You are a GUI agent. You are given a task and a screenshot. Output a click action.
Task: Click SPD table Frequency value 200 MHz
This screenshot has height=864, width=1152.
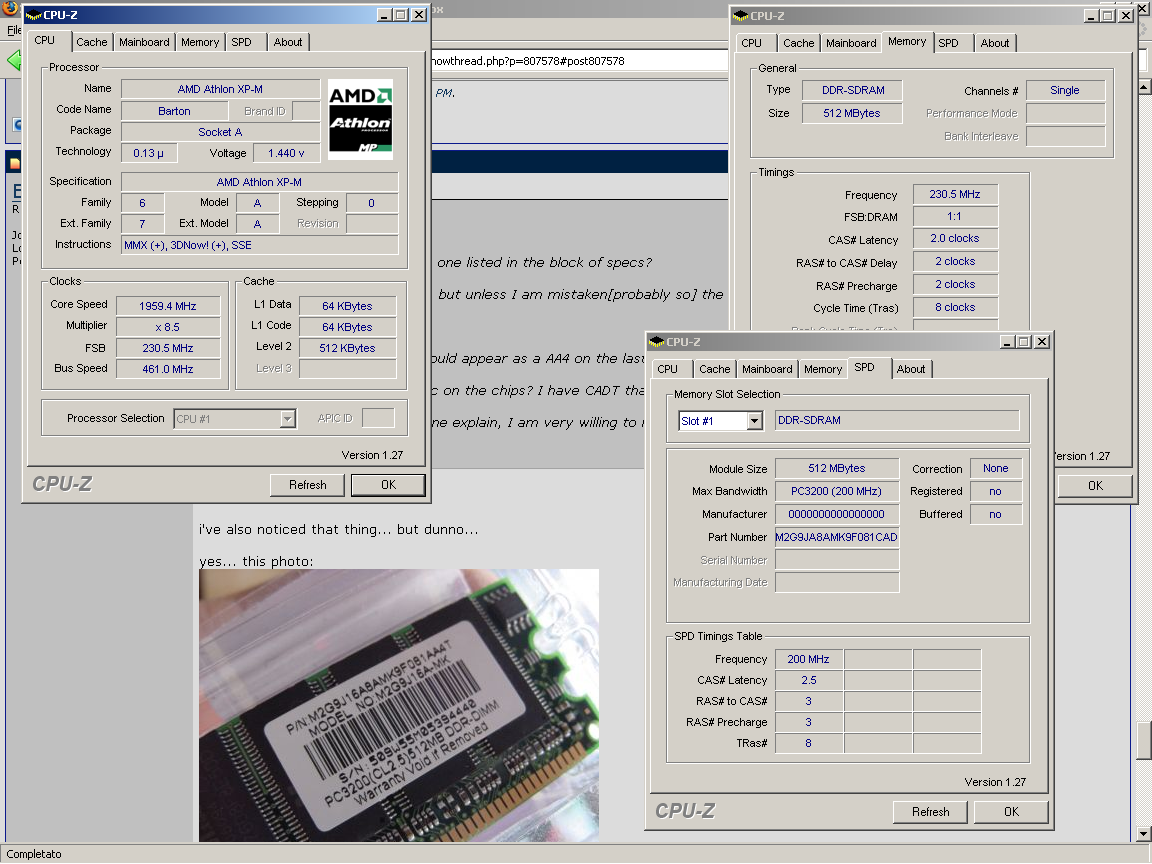[x=808, y=659]
